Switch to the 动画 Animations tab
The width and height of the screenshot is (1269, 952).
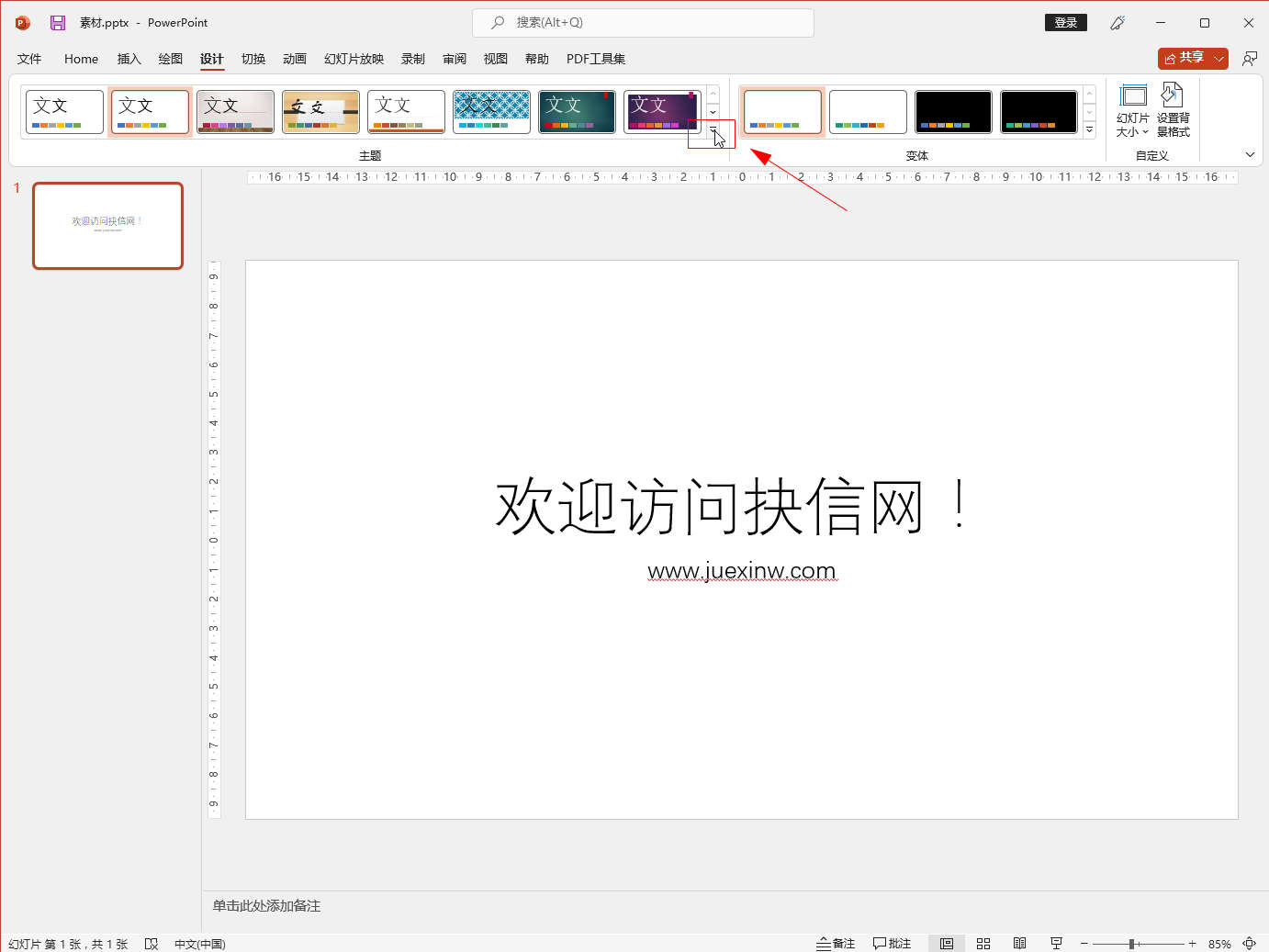click(x=295, y=59)
